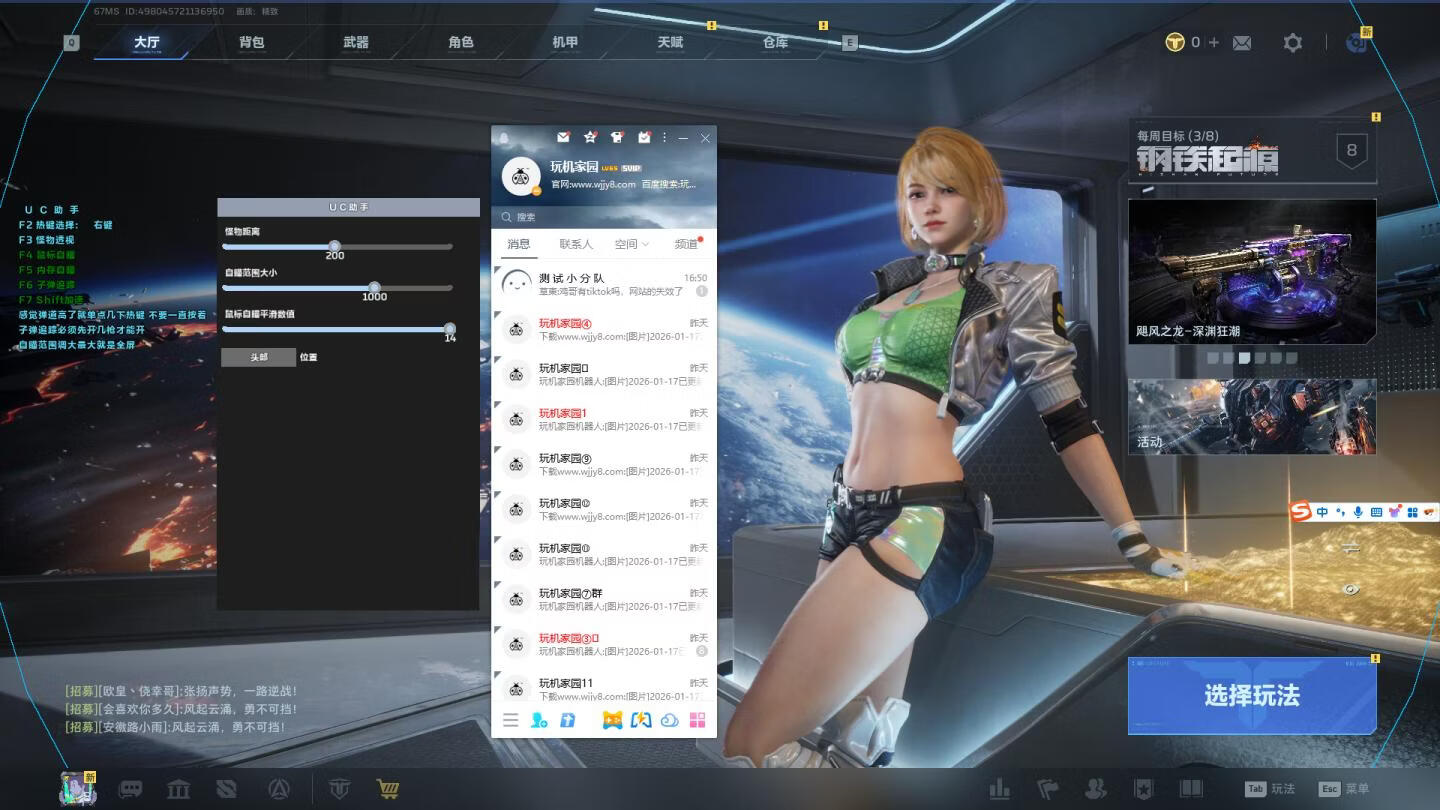Switch to the 联系人 tab in QQ

click(x=576, y=244)
